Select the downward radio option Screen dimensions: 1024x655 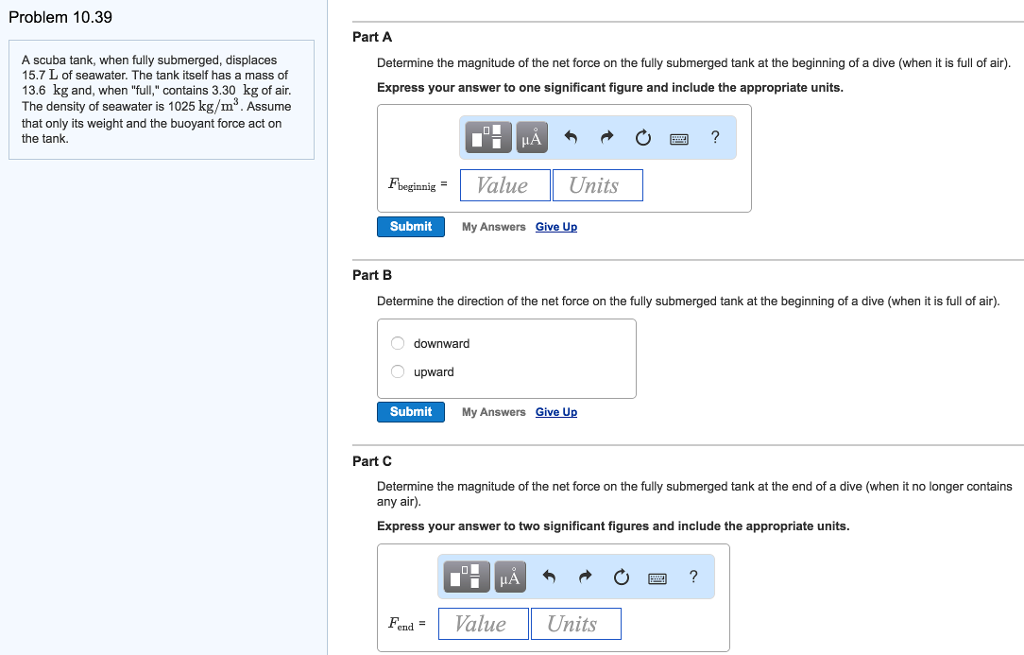pos(397,344)
